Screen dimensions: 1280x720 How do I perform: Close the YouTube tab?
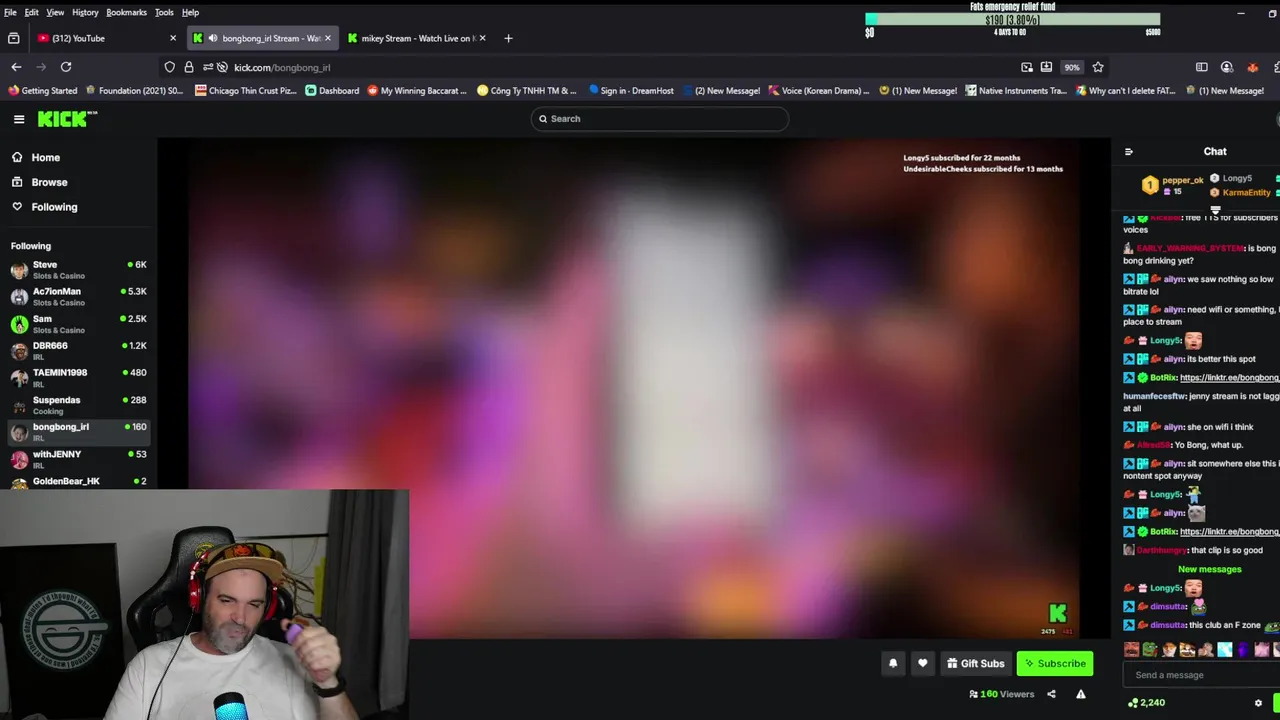coord(173,38)
